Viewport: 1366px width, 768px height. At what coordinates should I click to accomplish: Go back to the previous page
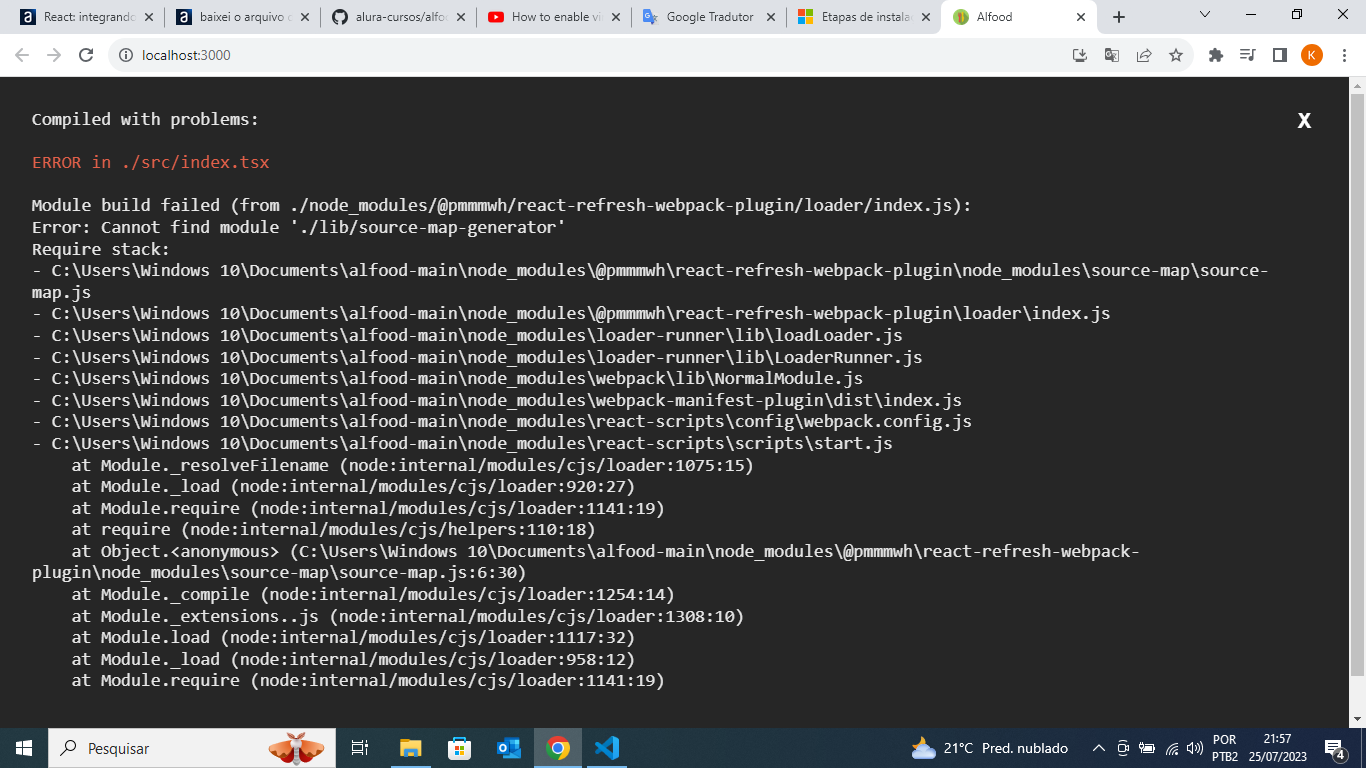pyautogui.click(x=22, y=55)
